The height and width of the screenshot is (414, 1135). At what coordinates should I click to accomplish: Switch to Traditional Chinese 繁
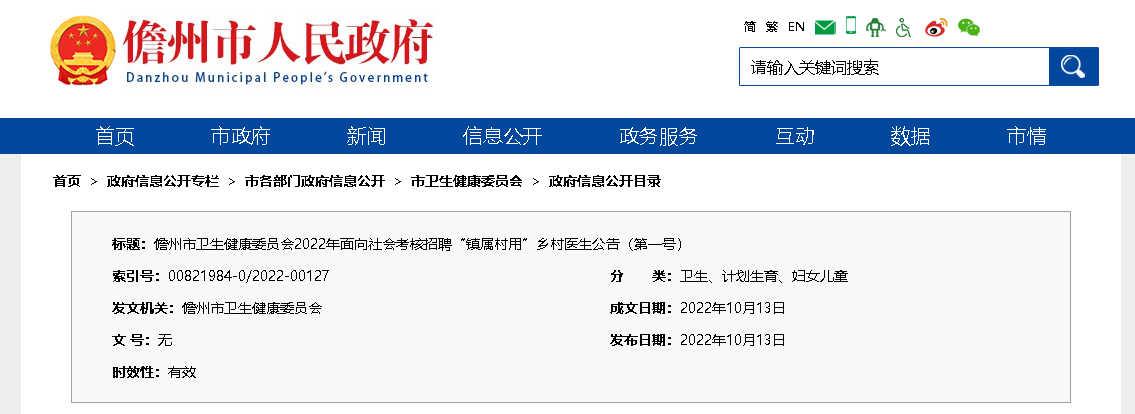(x=772, y=27)
